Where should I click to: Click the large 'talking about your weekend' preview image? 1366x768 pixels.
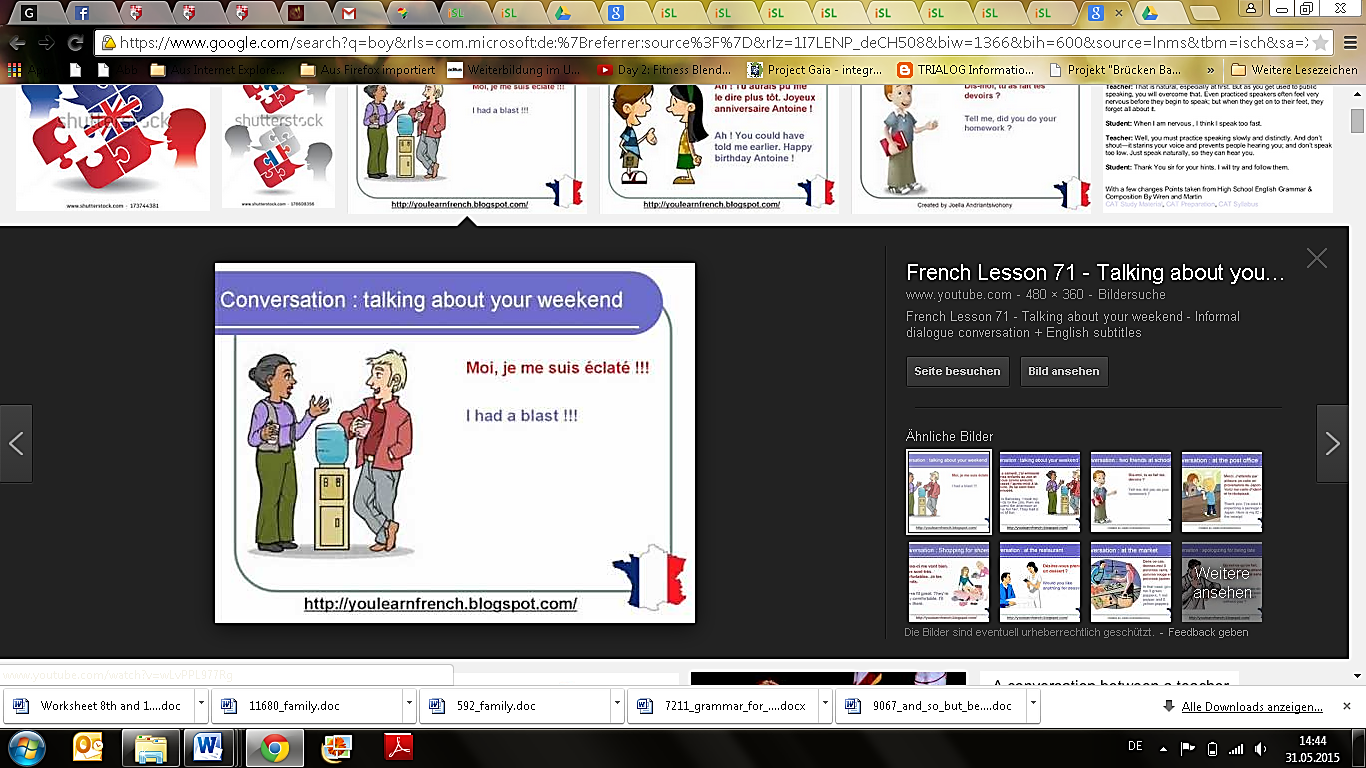[455, 443]
